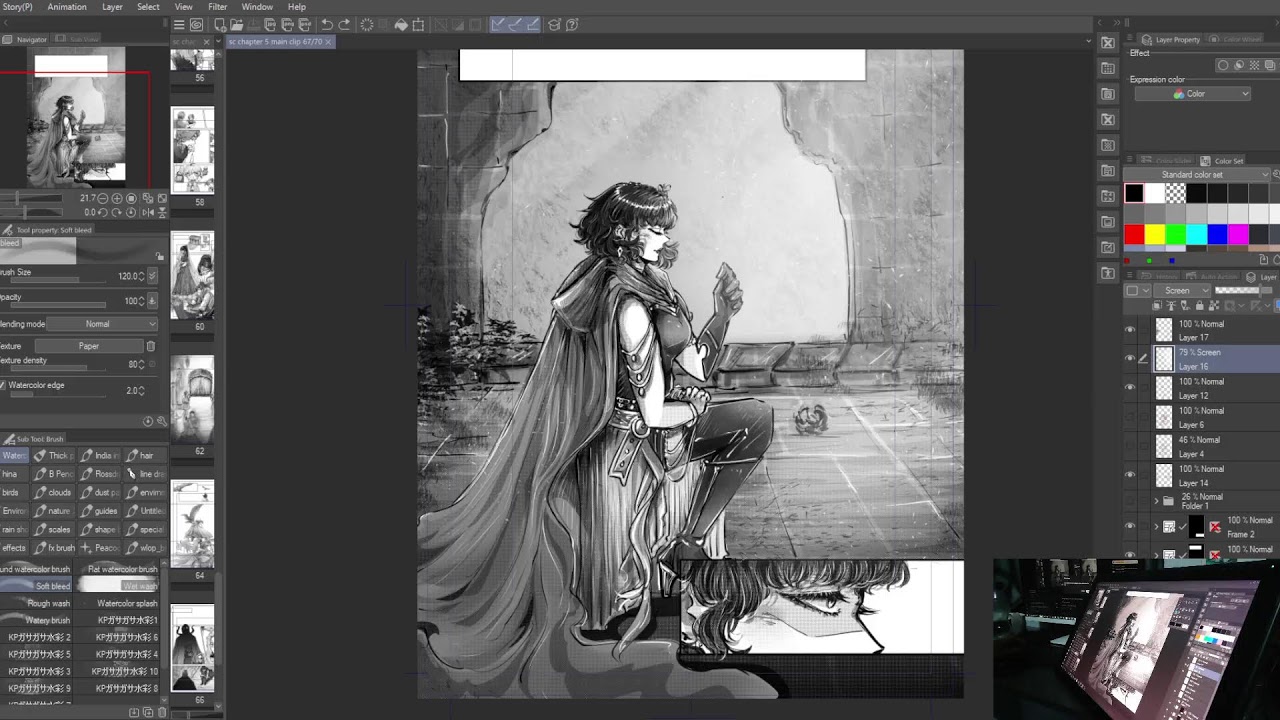Image resolution: width=1280 pixels, height=720 pixels.
Task: Select the Fill bucket icon in the command bar
Action: point(401,25)
